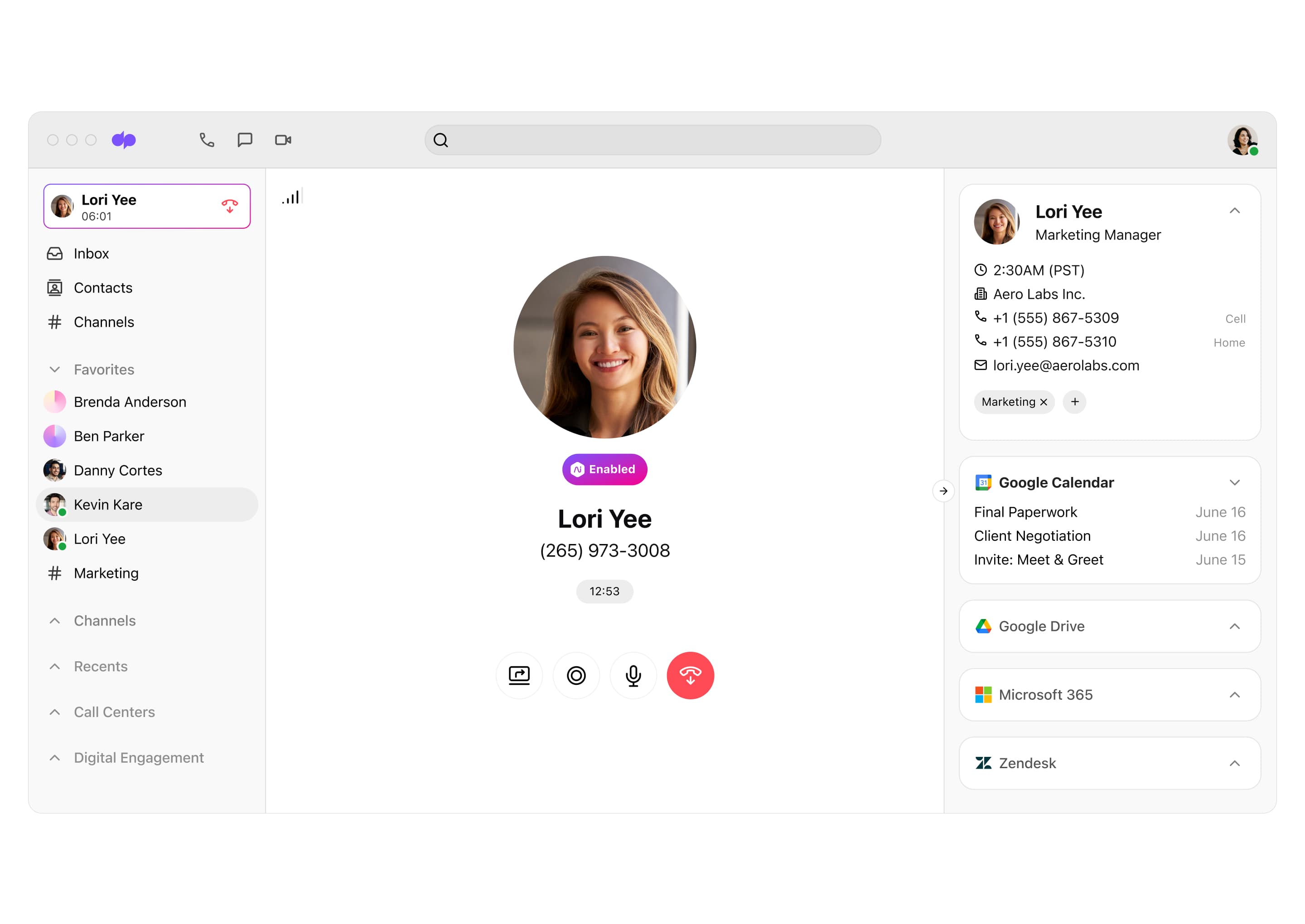
Task: Toggle the AI Enabled badge
Action: click(604, 469)
